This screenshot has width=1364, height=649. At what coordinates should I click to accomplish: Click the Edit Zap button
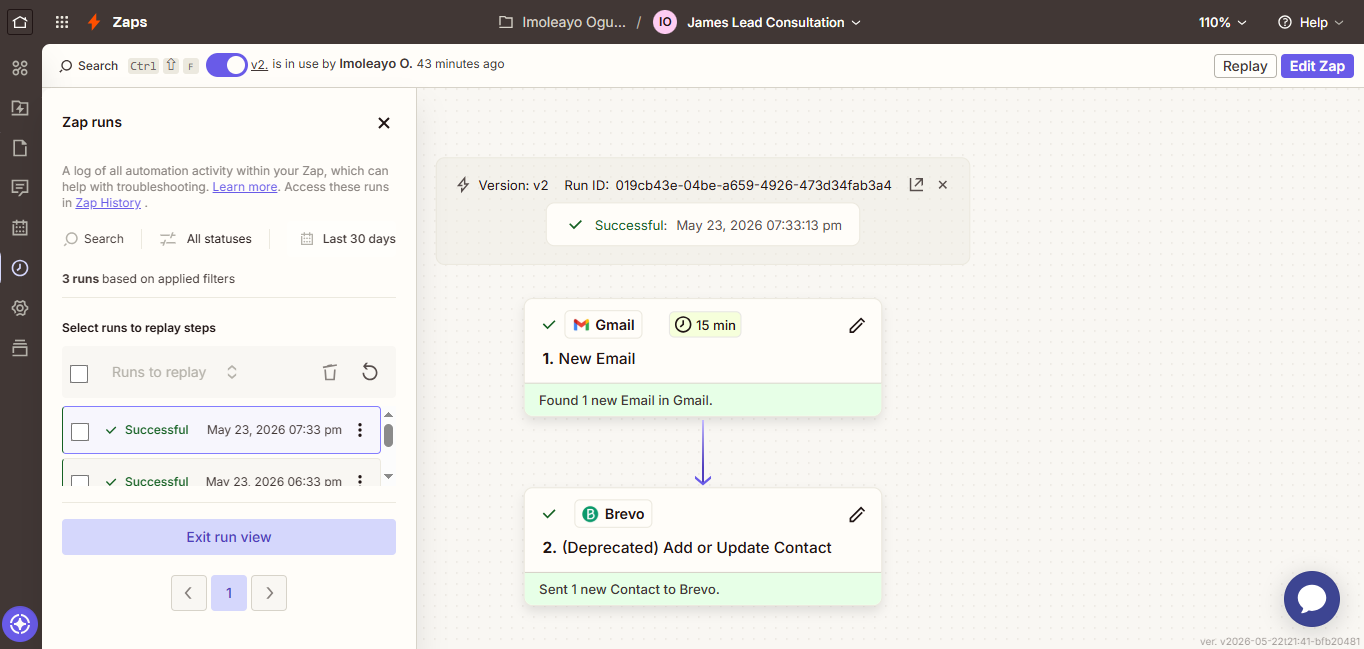pyautogui.click(x=1317, y=66)
